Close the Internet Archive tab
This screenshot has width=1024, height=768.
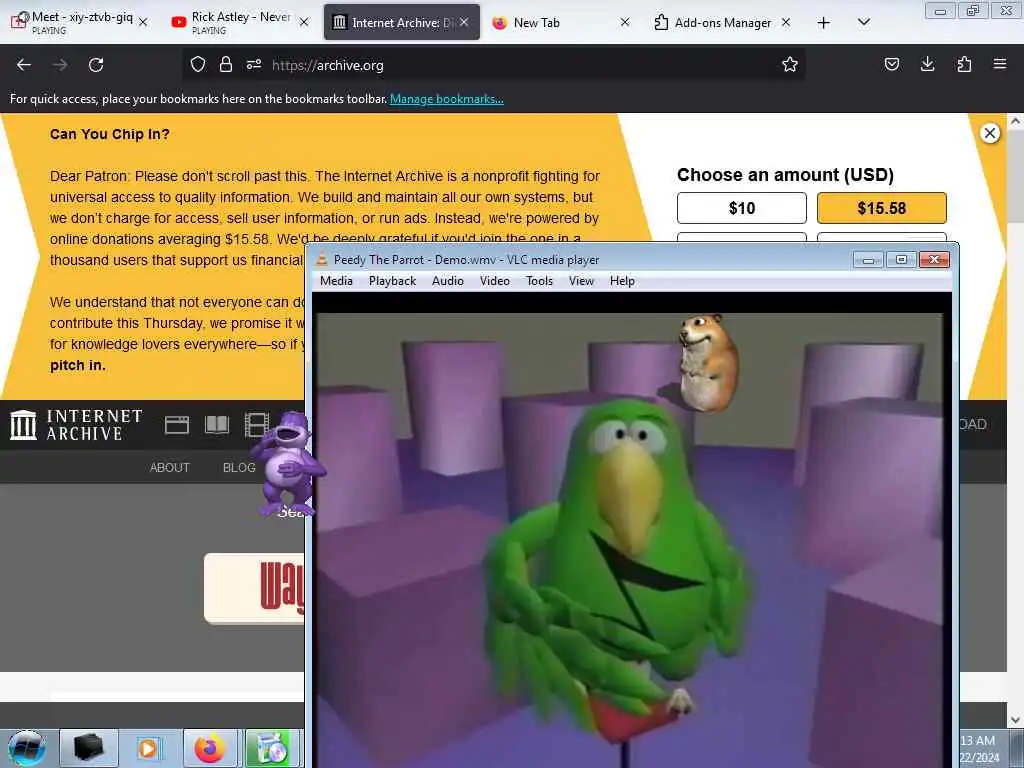[x=464, y=22]
